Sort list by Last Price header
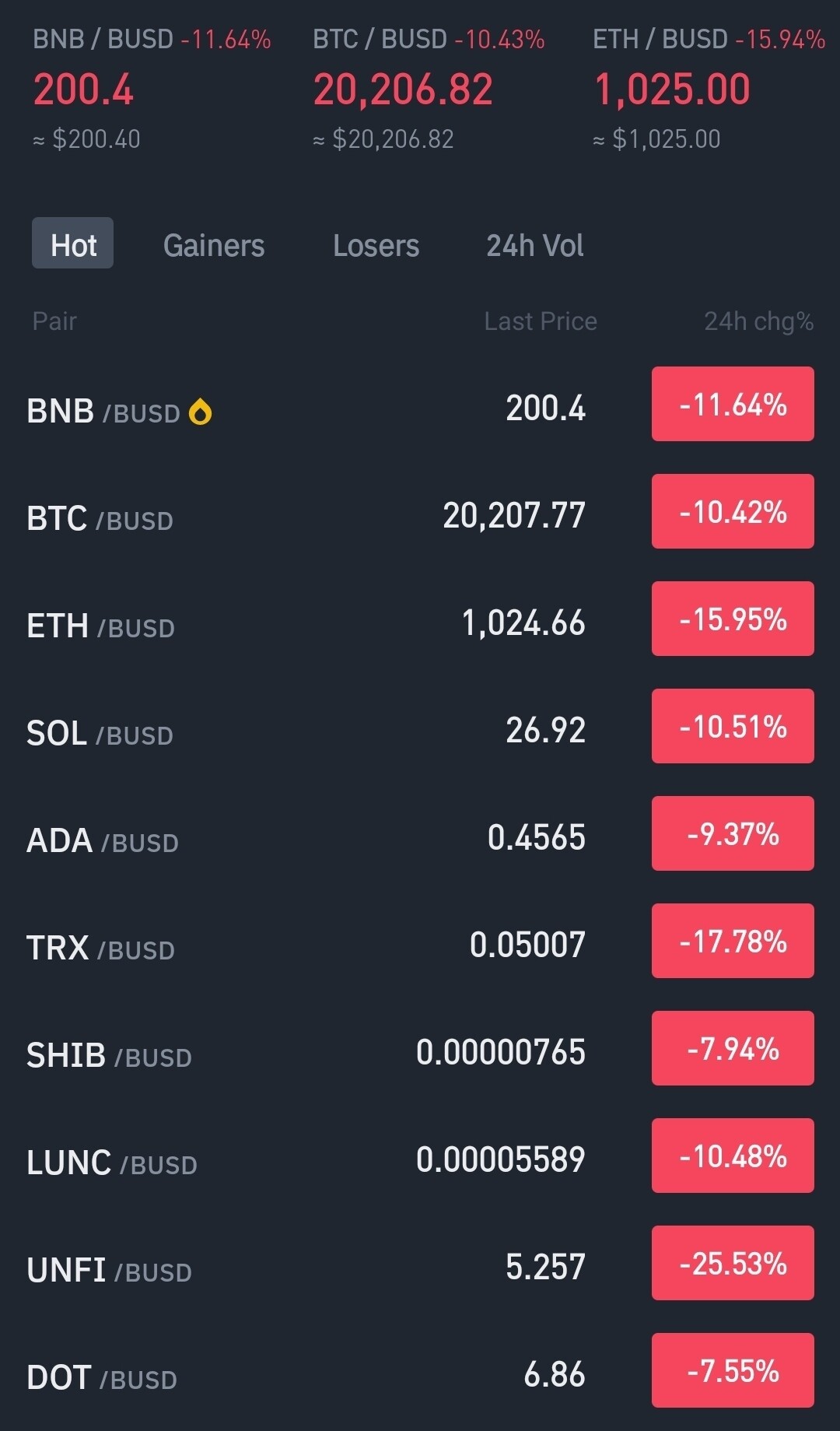The width and height of the screenshot is (840, 1431). [x=540, y=321]
